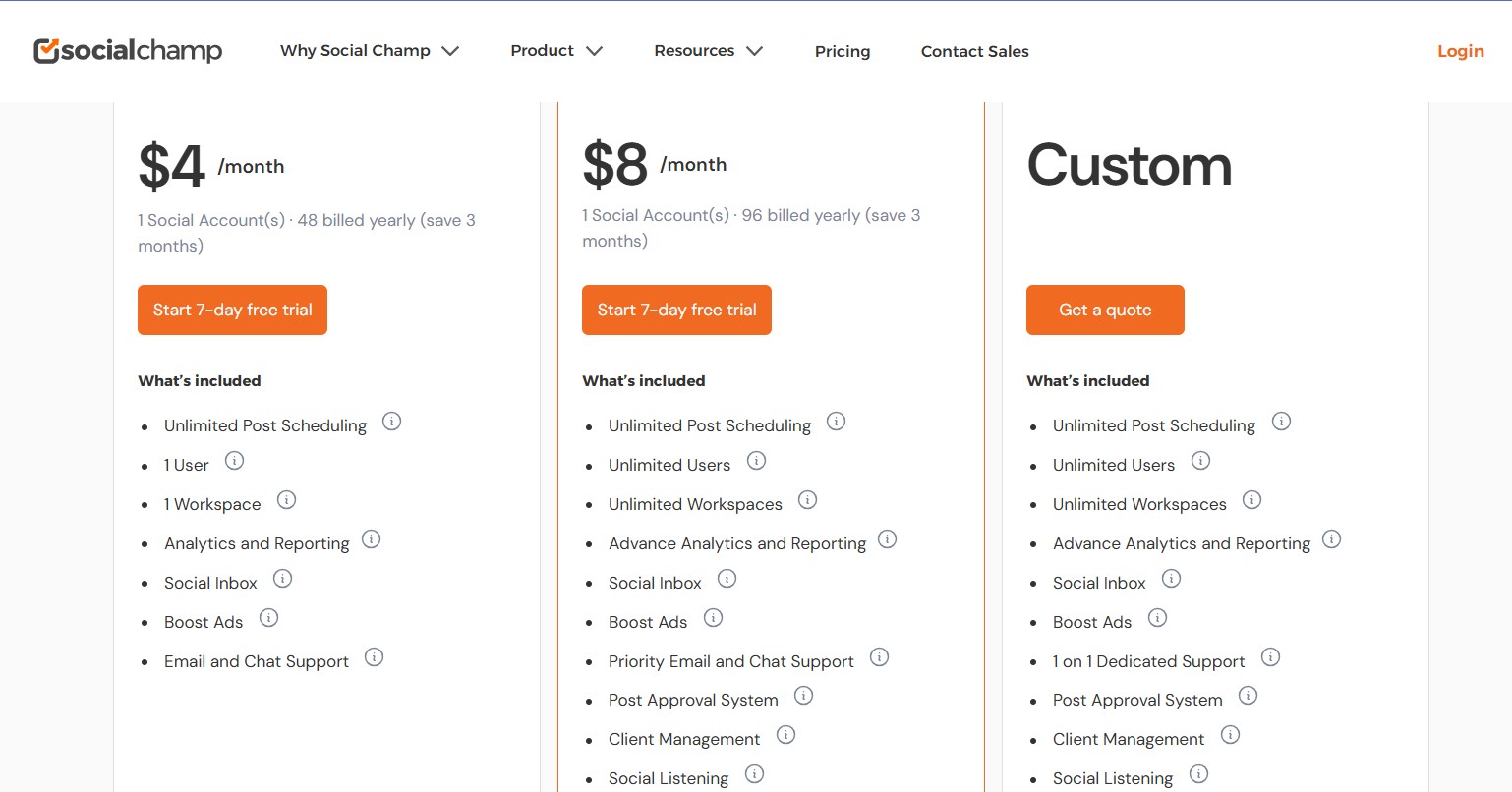
Task: Open the Pricing page
Action: tap(843, 51)
